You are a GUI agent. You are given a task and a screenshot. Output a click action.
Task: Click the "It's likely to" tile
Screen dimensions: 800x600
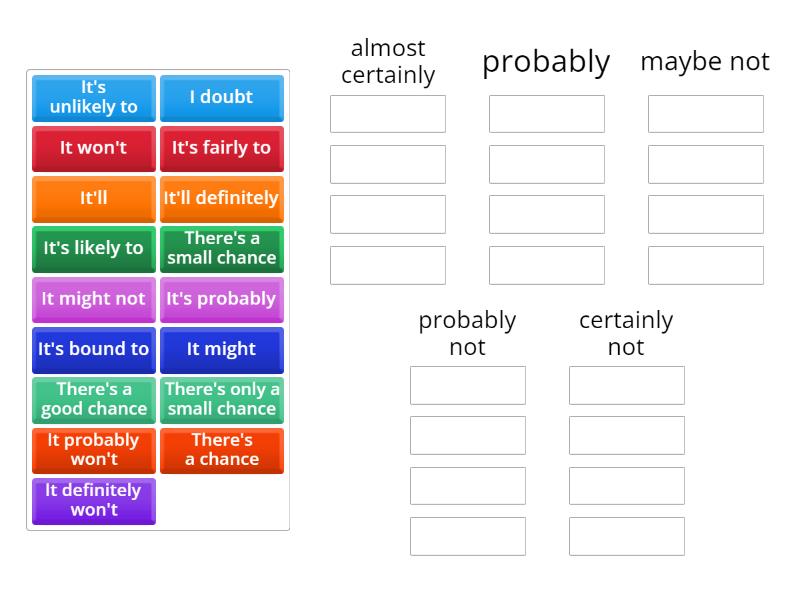[x=93, y=249]
